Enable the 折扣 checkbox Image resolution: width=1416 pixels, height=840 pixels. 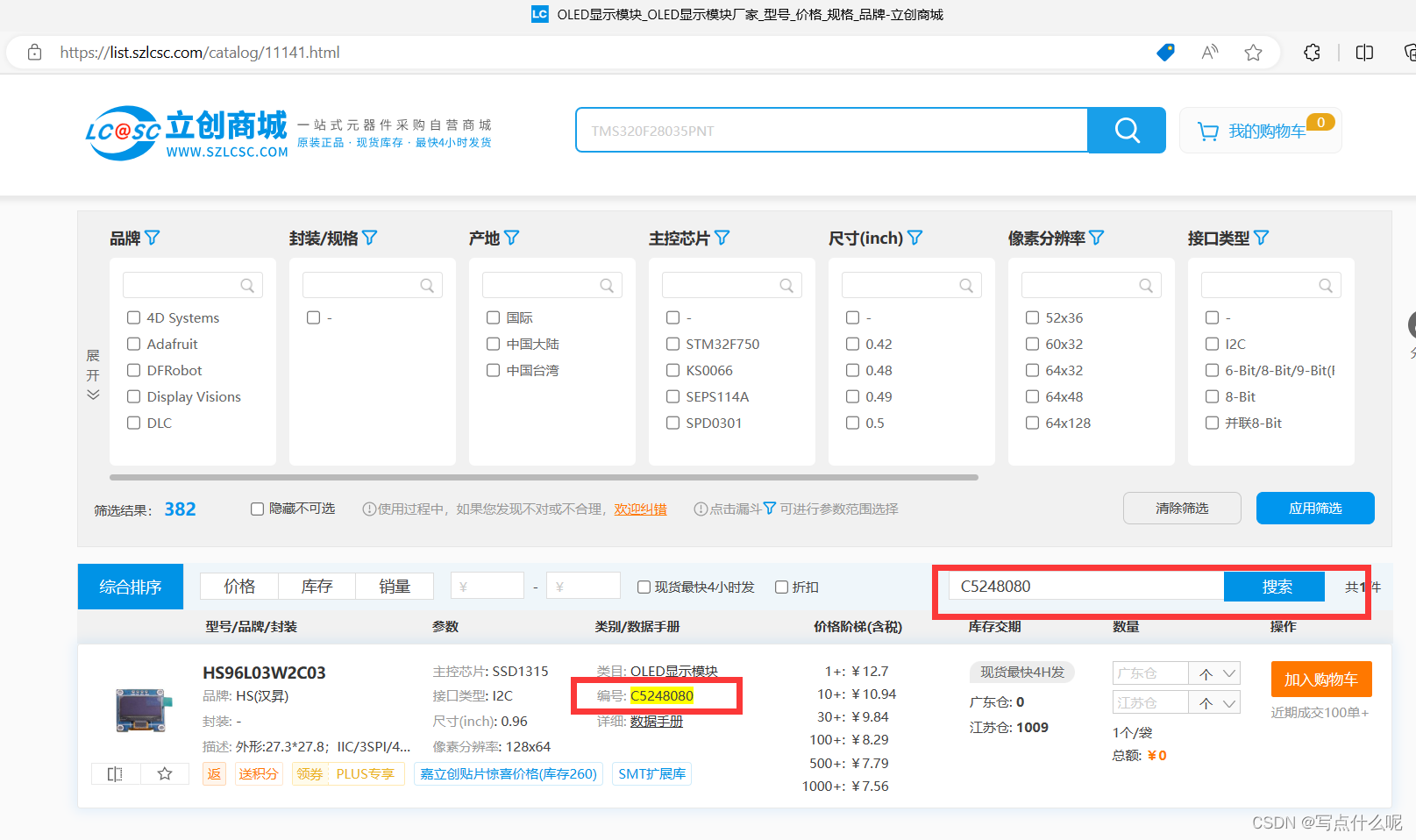pyautogui.click(x=781, y=587)
